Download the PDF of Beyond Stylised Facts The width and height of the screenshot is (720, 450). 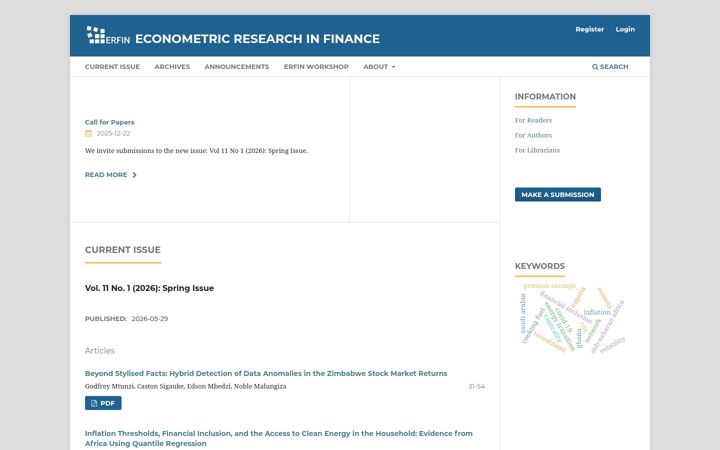point(103,403)
